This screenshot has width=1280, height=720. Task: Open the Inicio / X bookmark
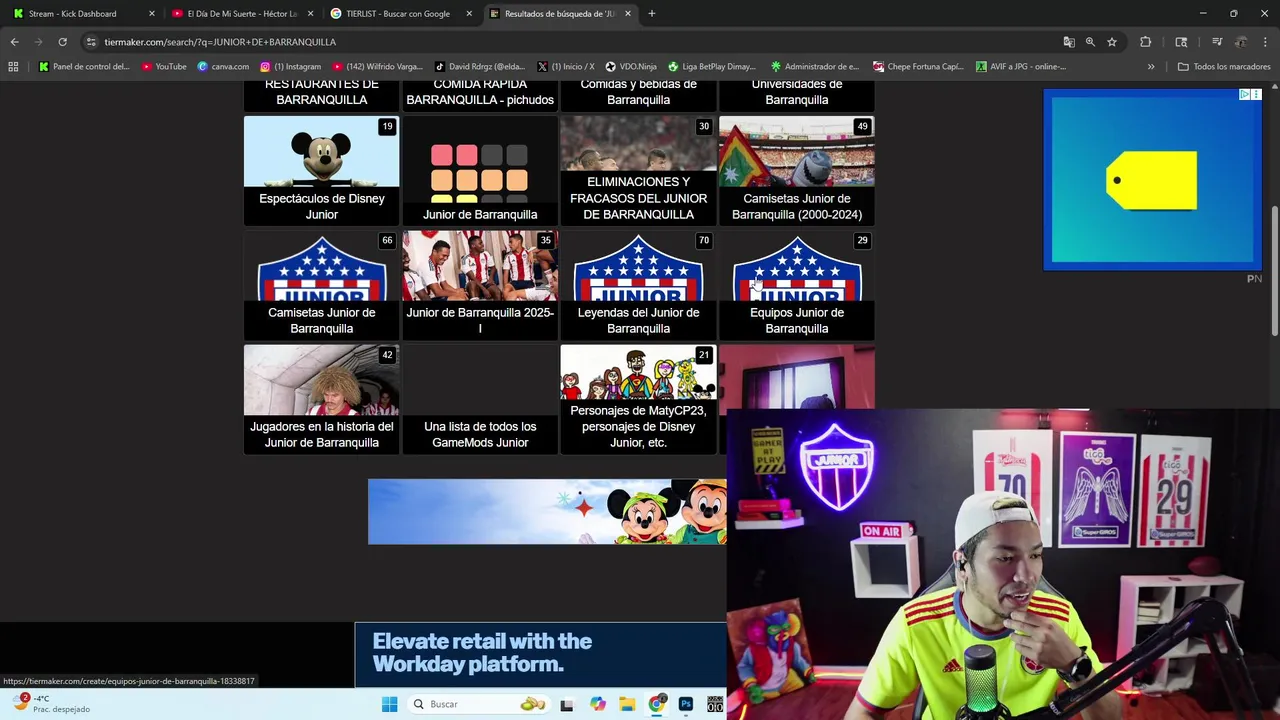point(565,67)
